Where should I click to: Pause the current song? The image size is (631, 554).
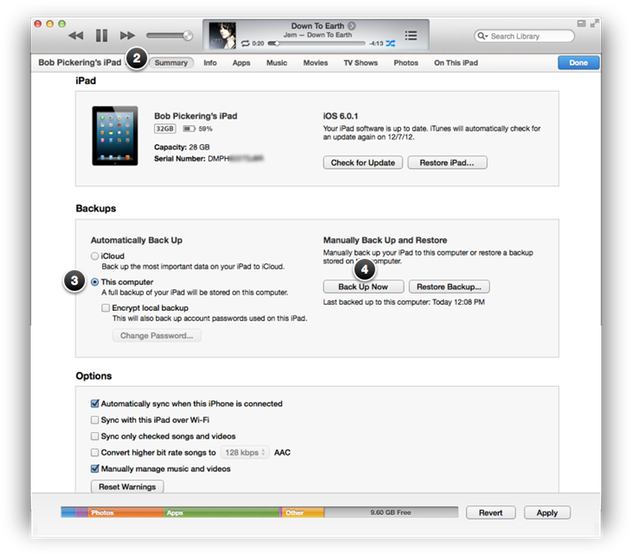point(101,36)
